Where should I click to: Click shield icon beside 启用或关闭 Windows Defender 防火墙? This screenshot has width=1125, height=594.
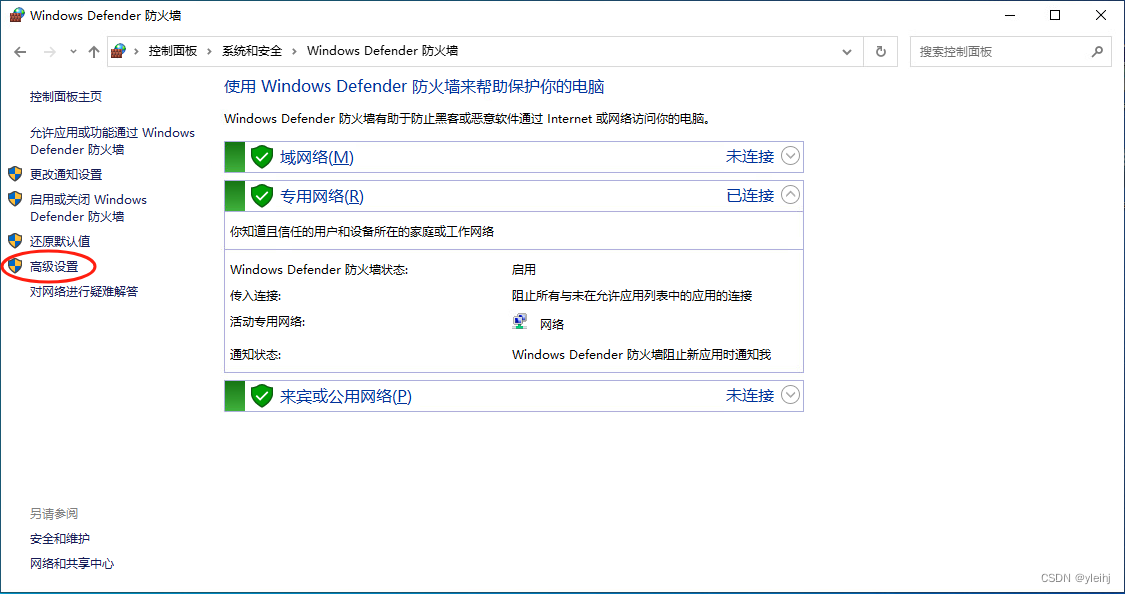[x=15, y=199]
